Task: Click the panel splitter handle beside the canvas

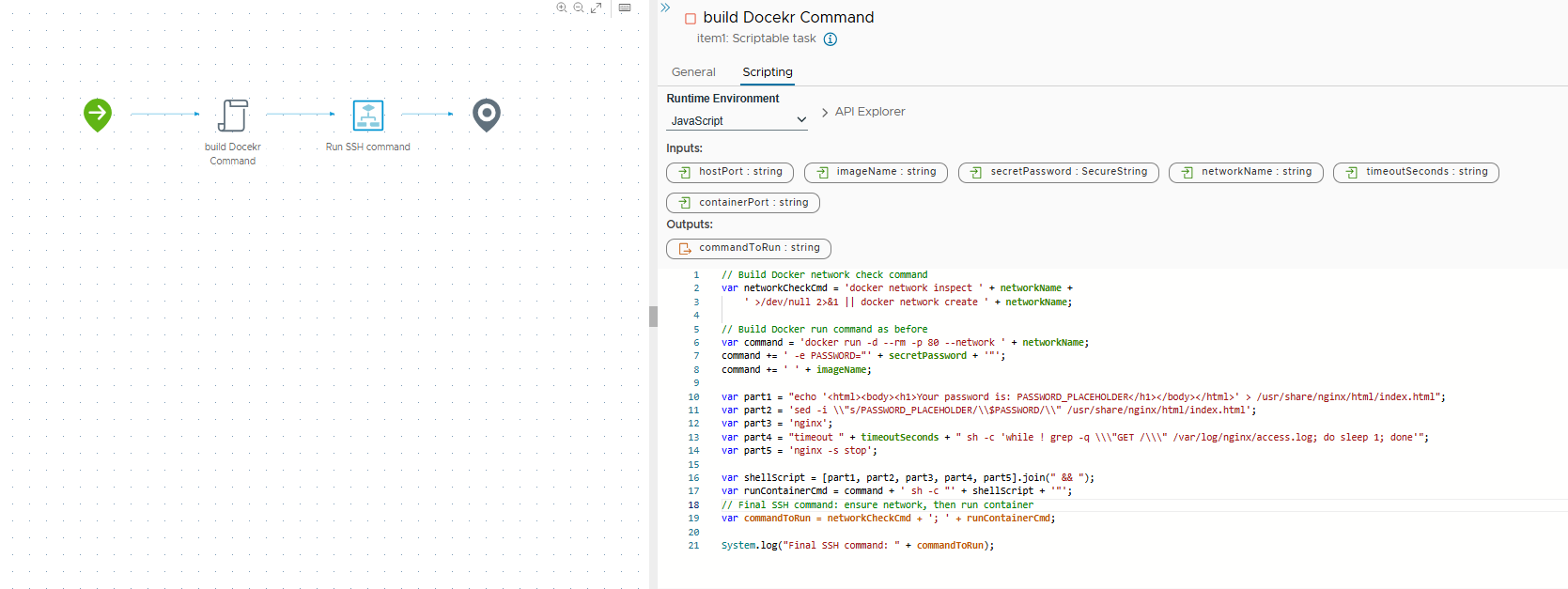Action: 653,316
